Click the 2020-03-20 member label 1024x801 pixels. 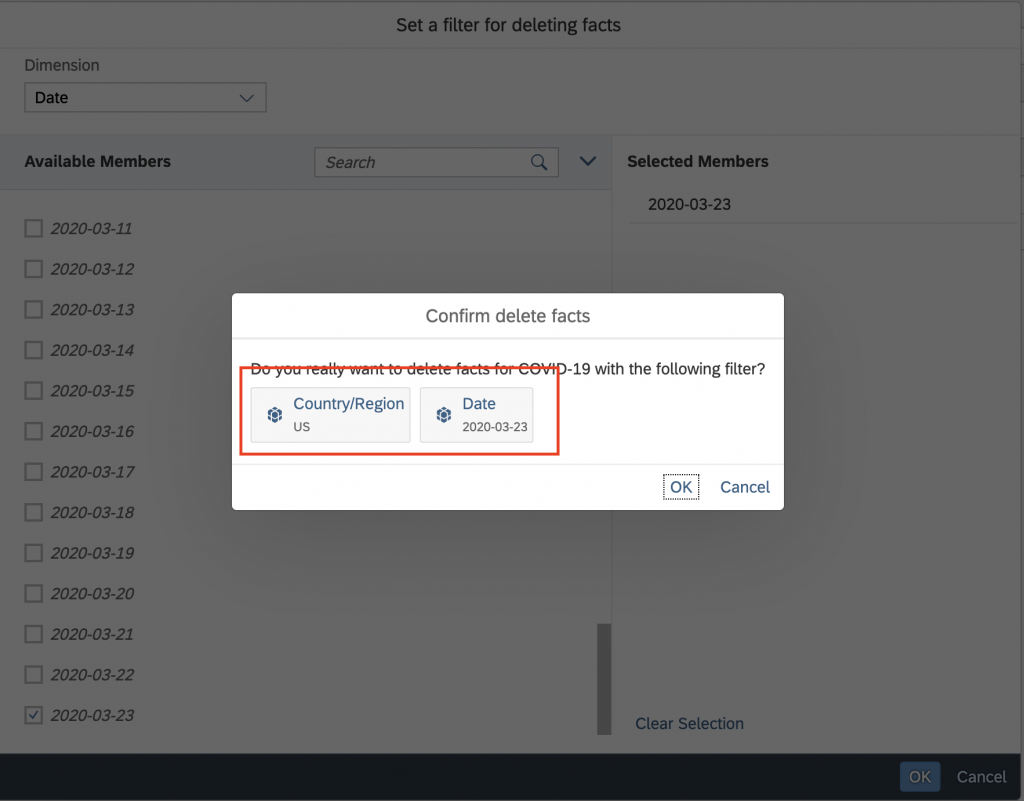click(x=92, y=593)
